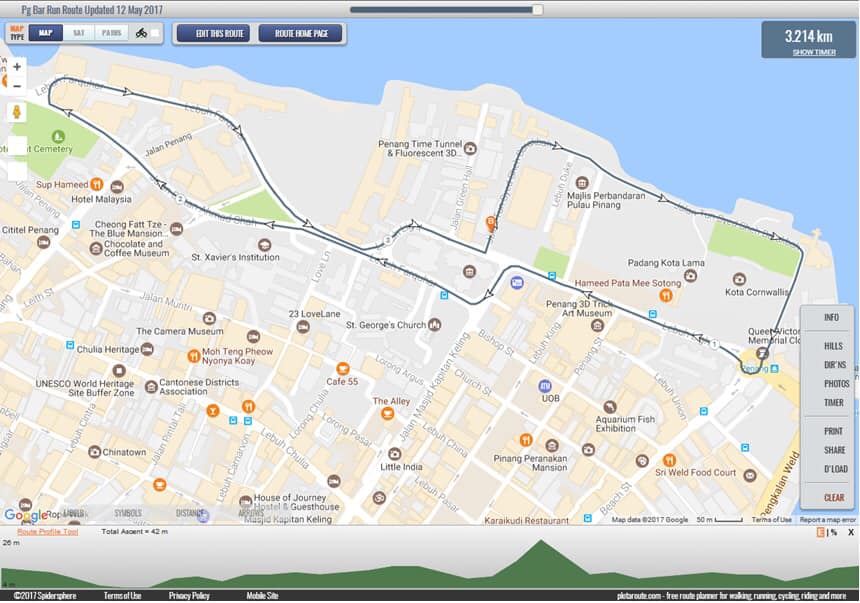Click Chocolate and Coffee Museum icon
The width and height of the screenshot is (860, 603).
click(96, 249)
